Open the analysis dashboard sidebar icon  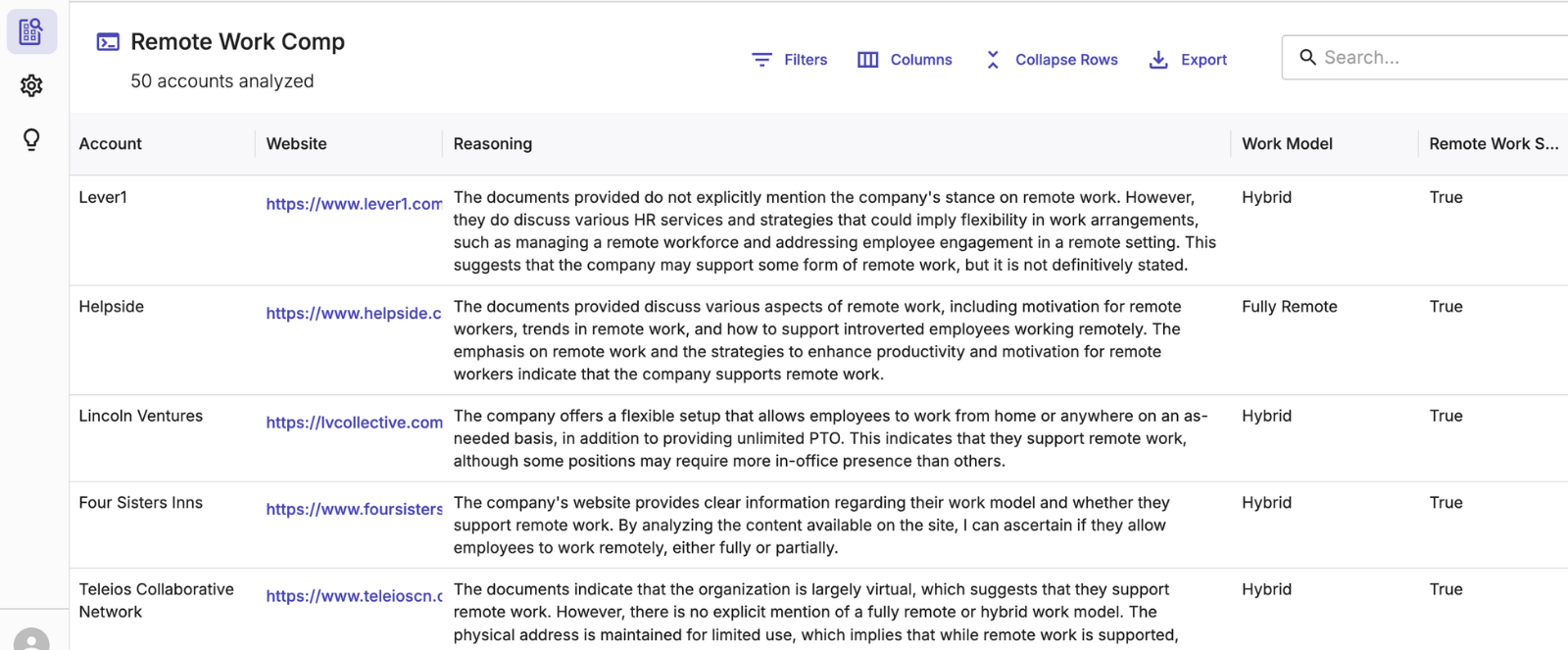click(x=31, y=31)
